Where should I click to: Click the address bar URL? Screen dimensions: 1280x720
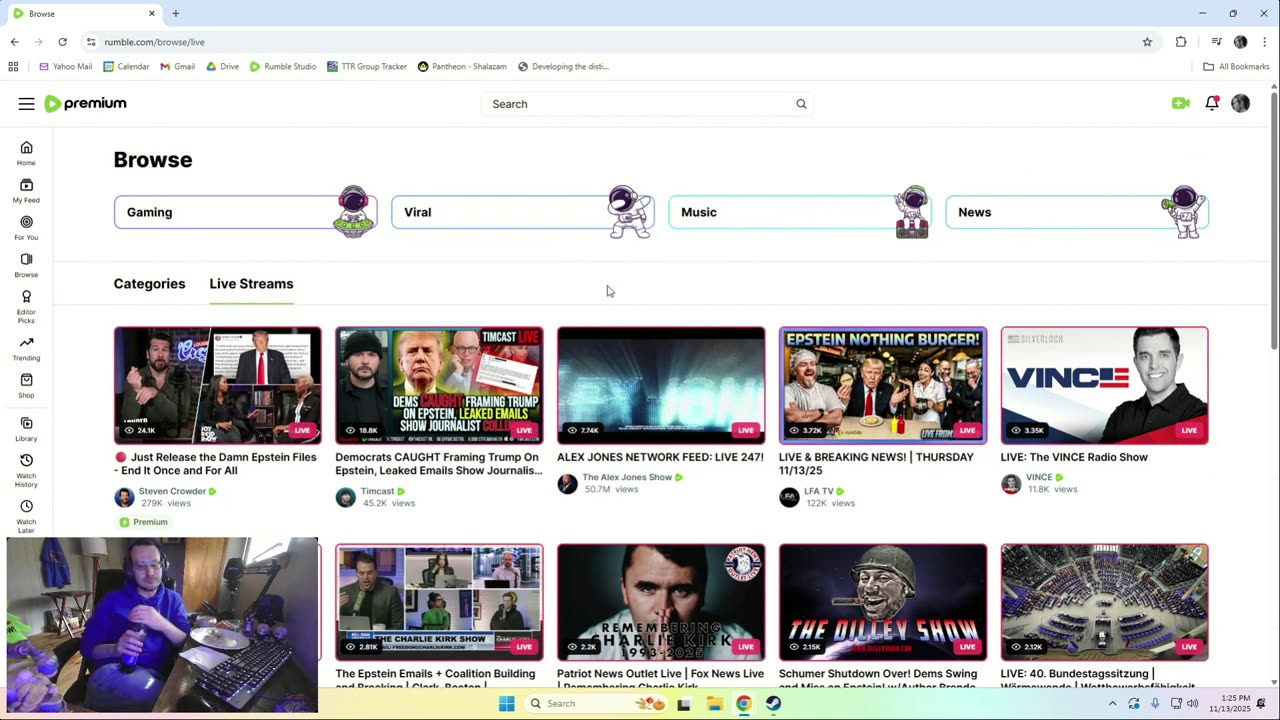coord(154,42)
